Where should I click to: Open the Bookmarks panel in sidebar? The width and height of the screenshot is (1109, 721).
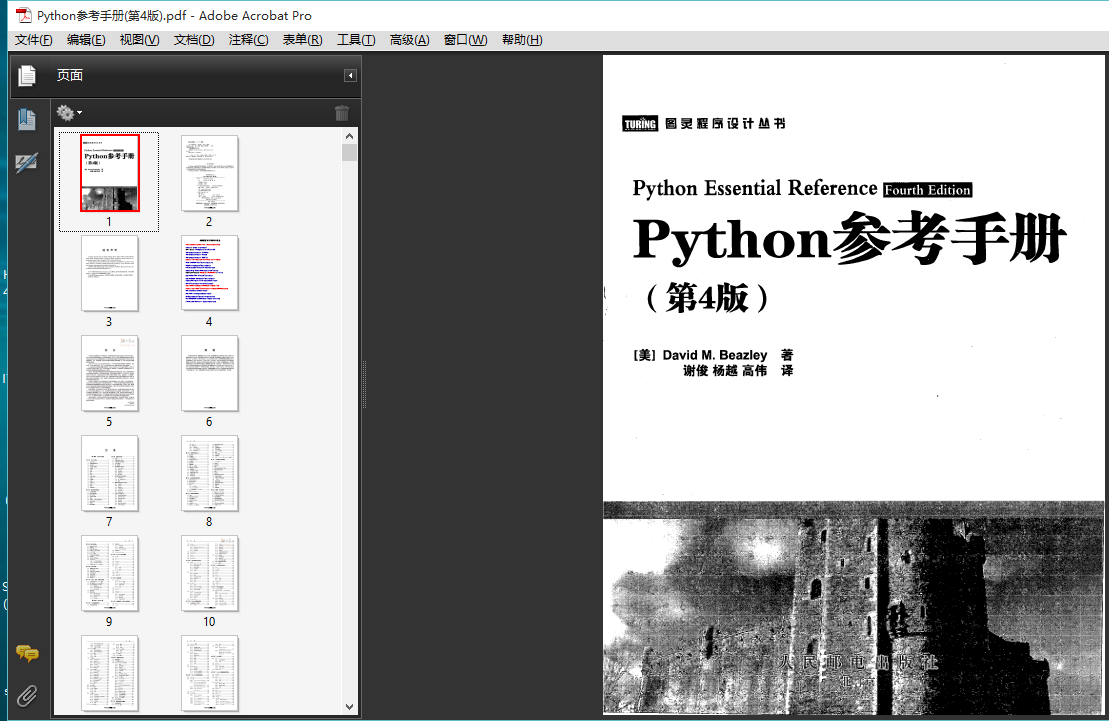click(x=27, y=119)
